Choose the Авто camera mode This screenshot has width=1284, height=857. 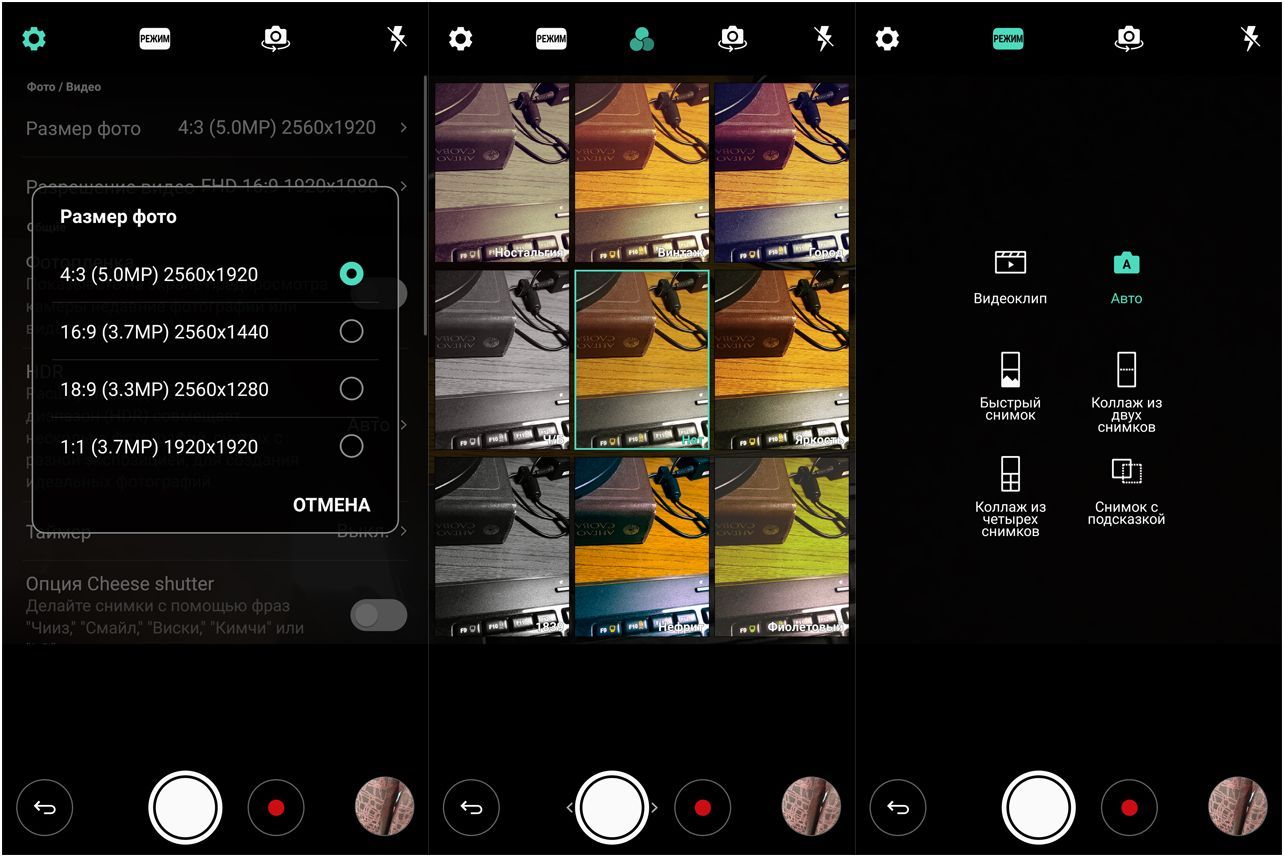pyautogui.click(x=1126, y=276)
